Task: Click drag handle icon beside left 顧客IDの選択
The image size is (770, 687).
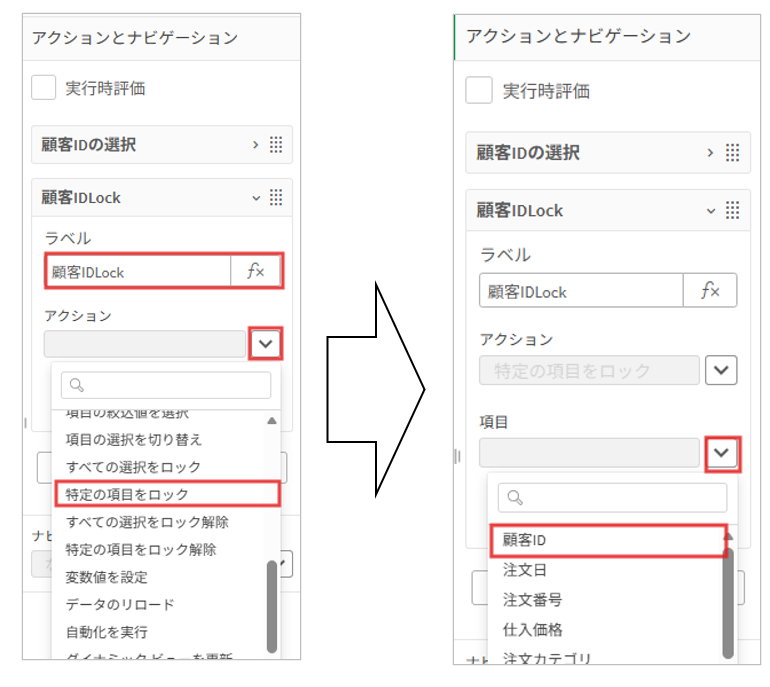Action: [277, 145]
